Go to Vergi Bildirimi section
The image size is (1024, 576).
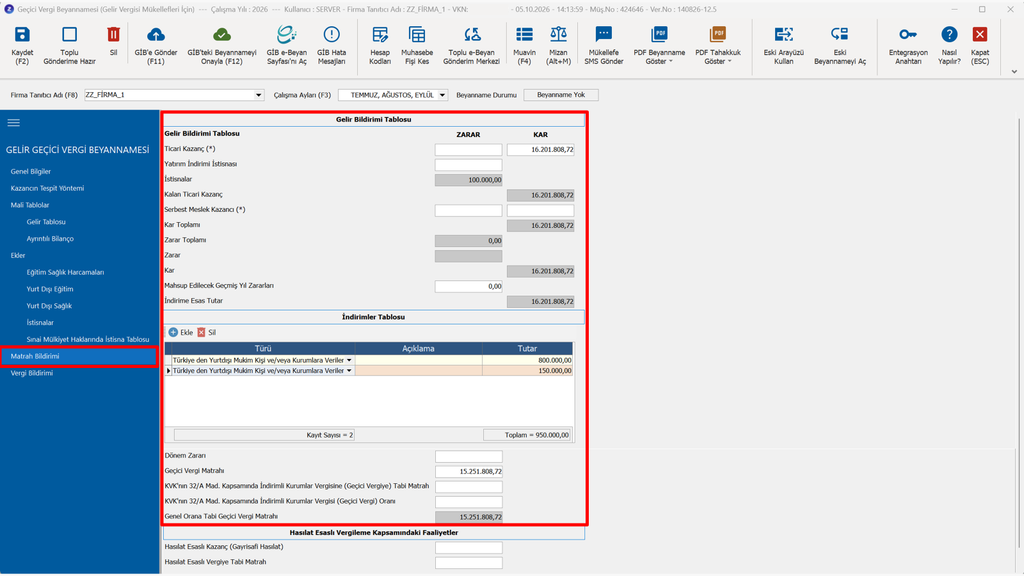coord(31,373)
